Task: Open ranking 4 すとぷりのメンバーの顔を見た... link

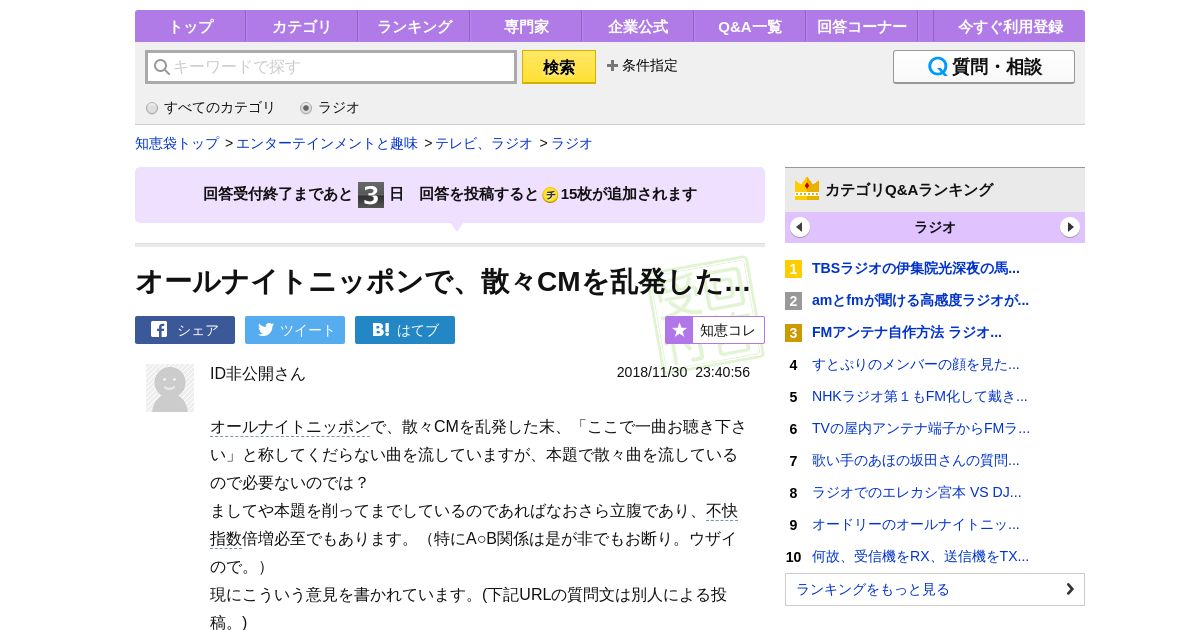Action: coord(916,364)
